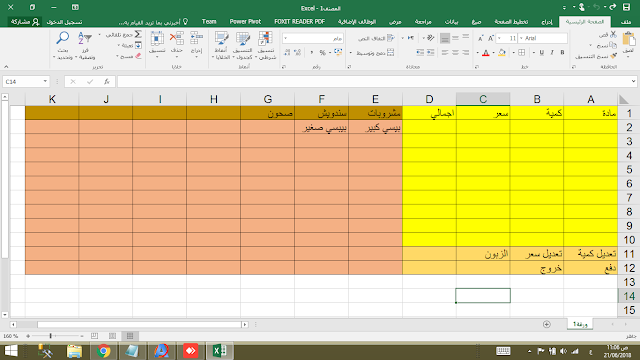640x360 pixels.
Task: Click the Sort & Filter icon
Action: click(84, 38)
